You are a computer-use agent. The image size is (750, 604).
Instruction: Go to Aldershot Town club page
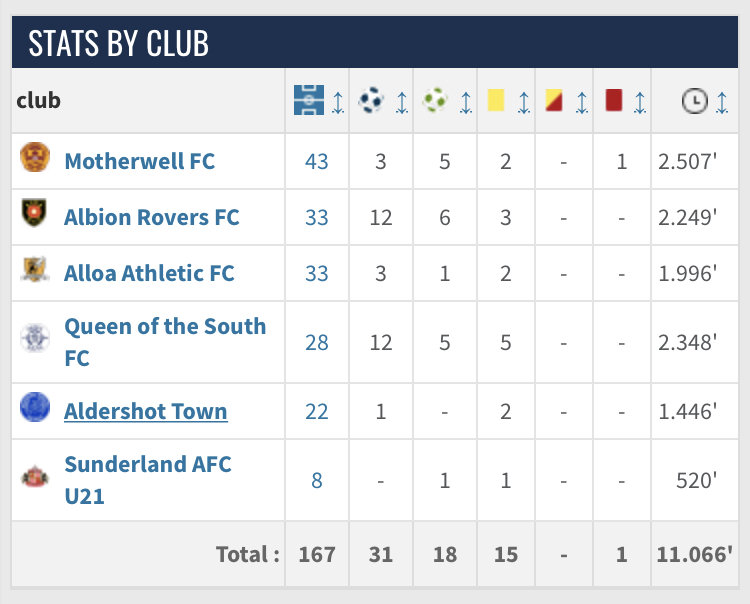[146, 411]
